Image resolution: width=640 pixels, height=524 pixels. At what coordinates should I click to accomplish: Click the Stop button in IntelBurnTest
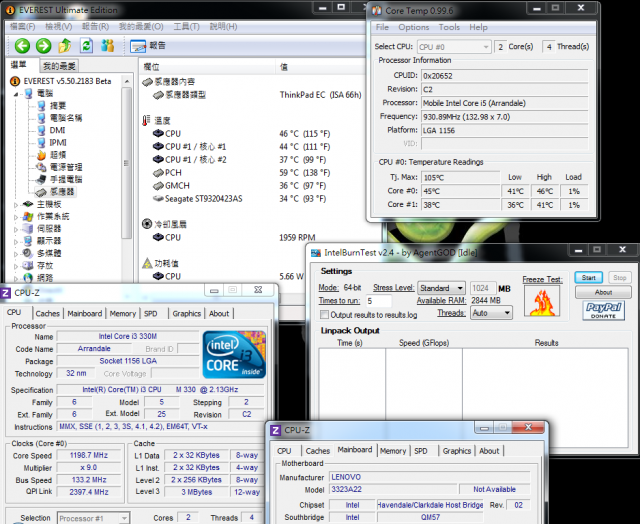(619, 278)
